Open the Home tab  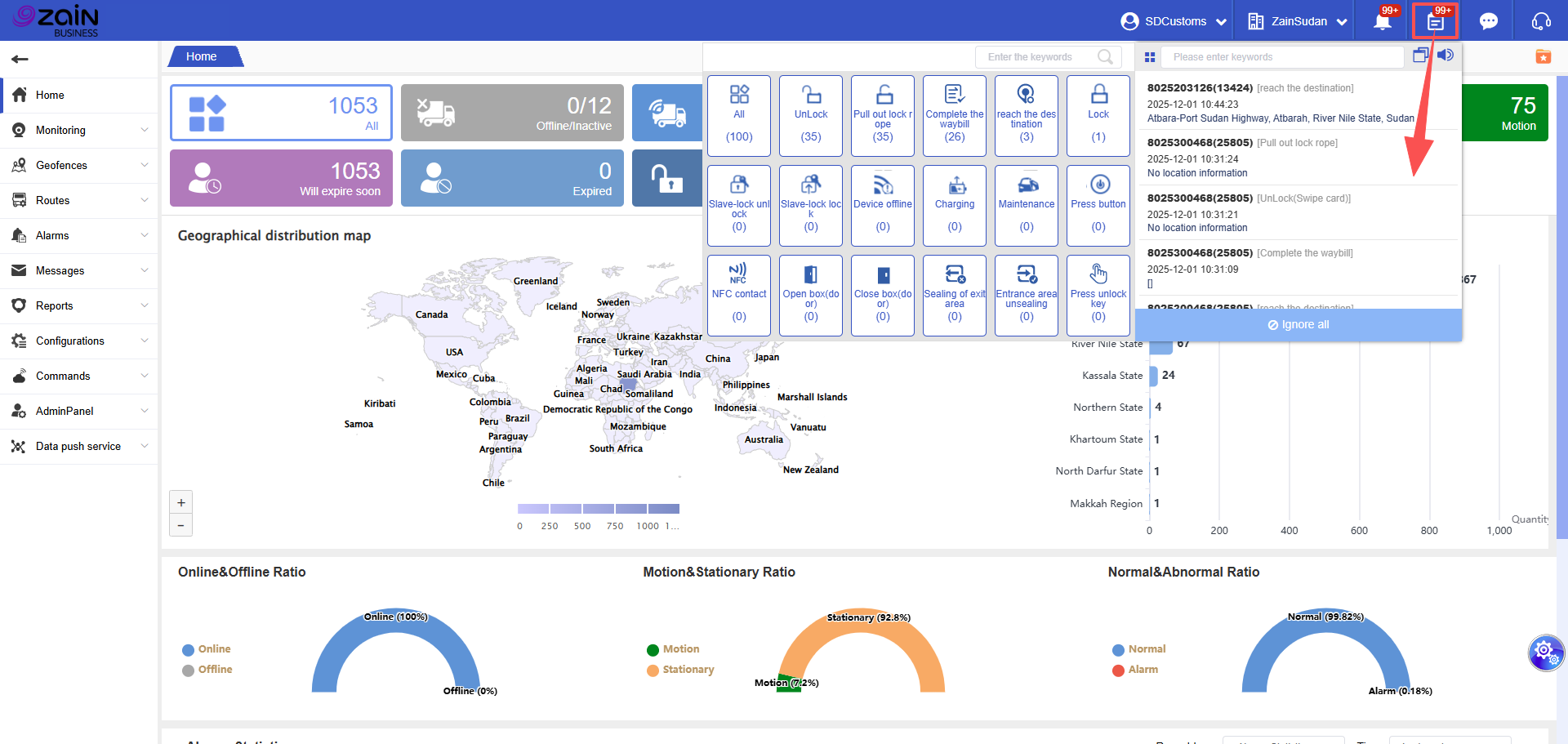(x=202, y=56)
